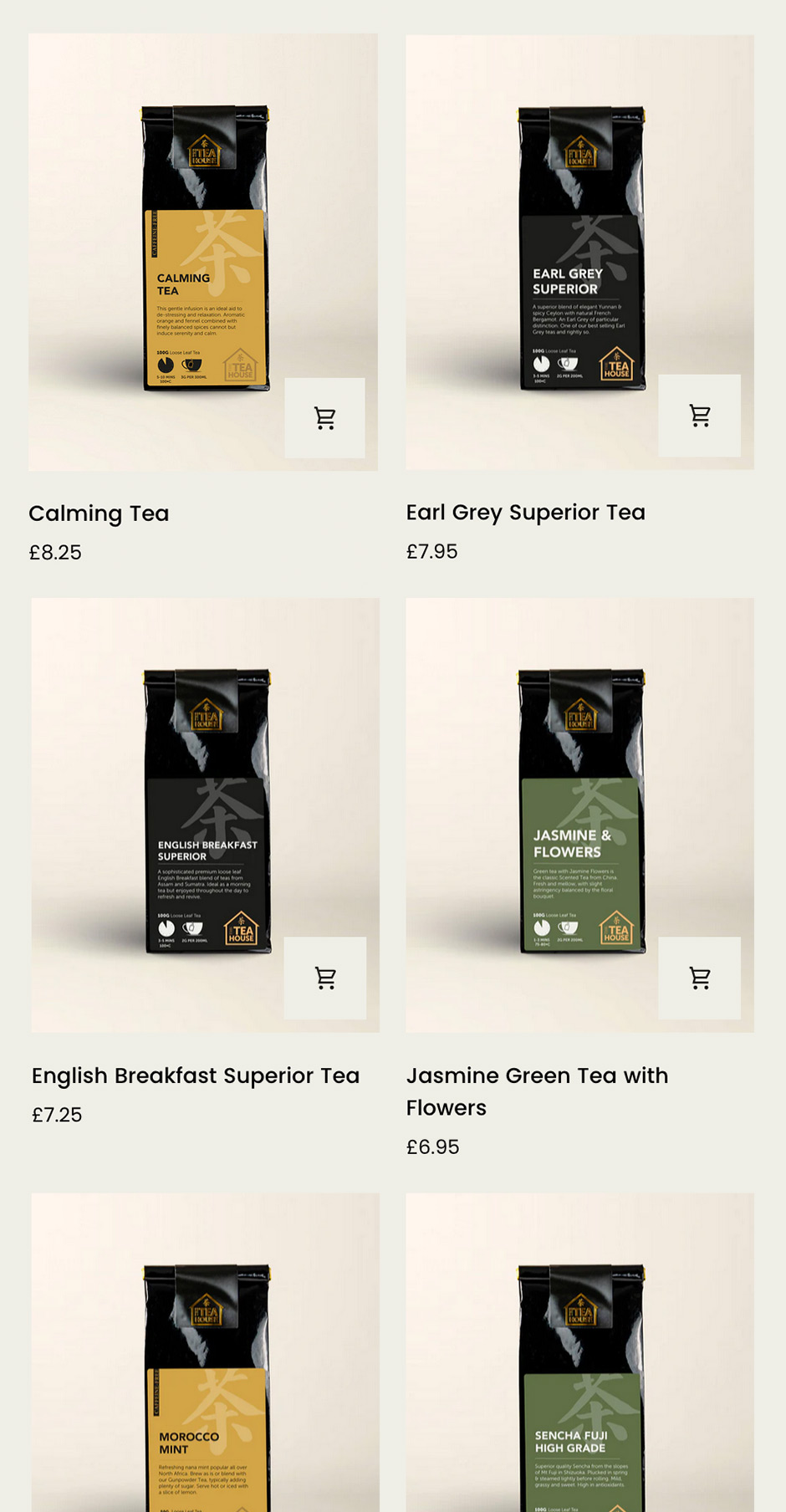786x1512 pixels.
Task: Open the Calming Tea title link
Action: (99, 513)
